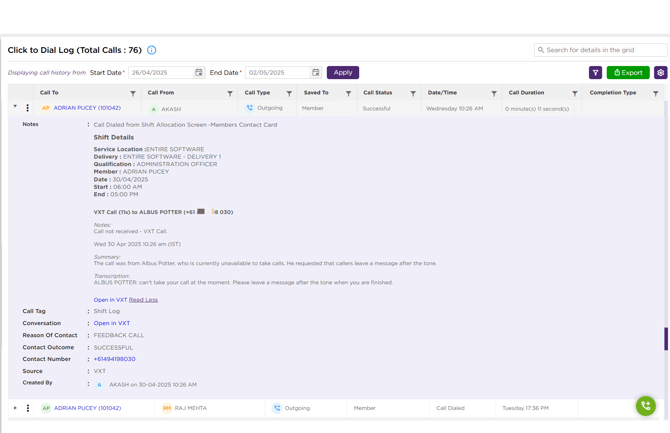Open in VXT link in Conversation field

coord(112,323)
